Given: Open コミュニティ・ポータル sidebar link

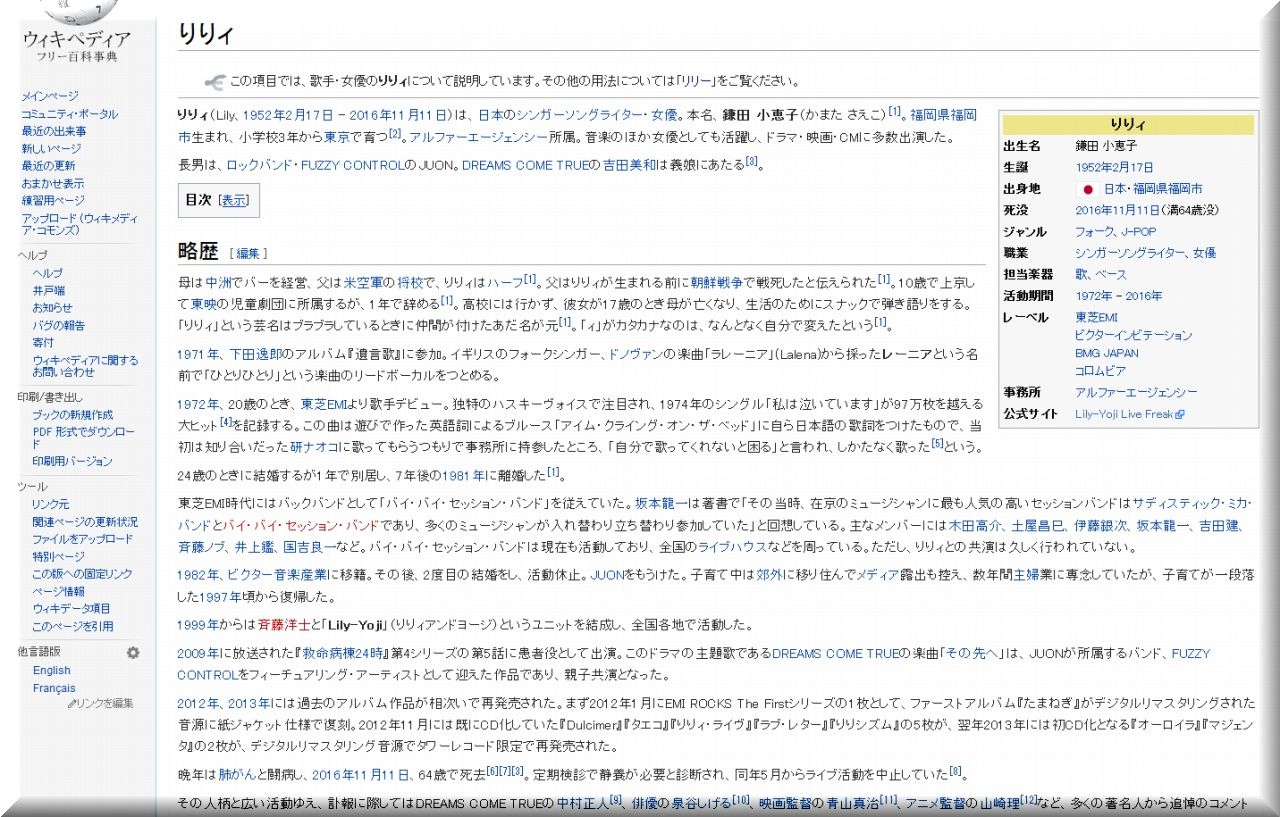Looking at the screenshot, I should pos(70,114).
